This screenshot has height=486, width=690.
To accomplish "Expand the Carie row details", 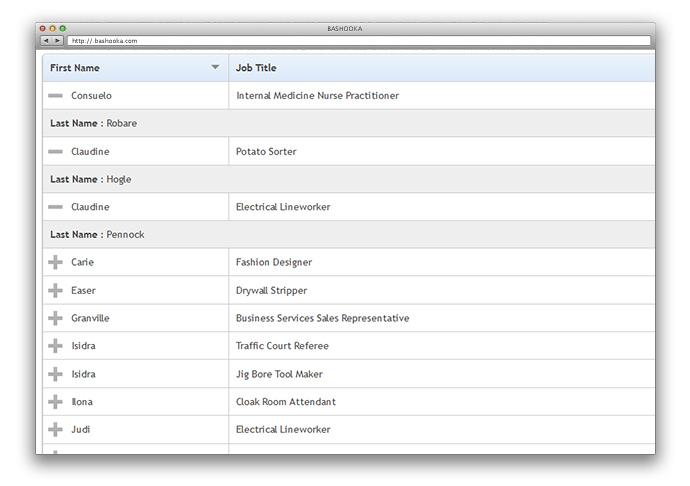I will 55,262.
